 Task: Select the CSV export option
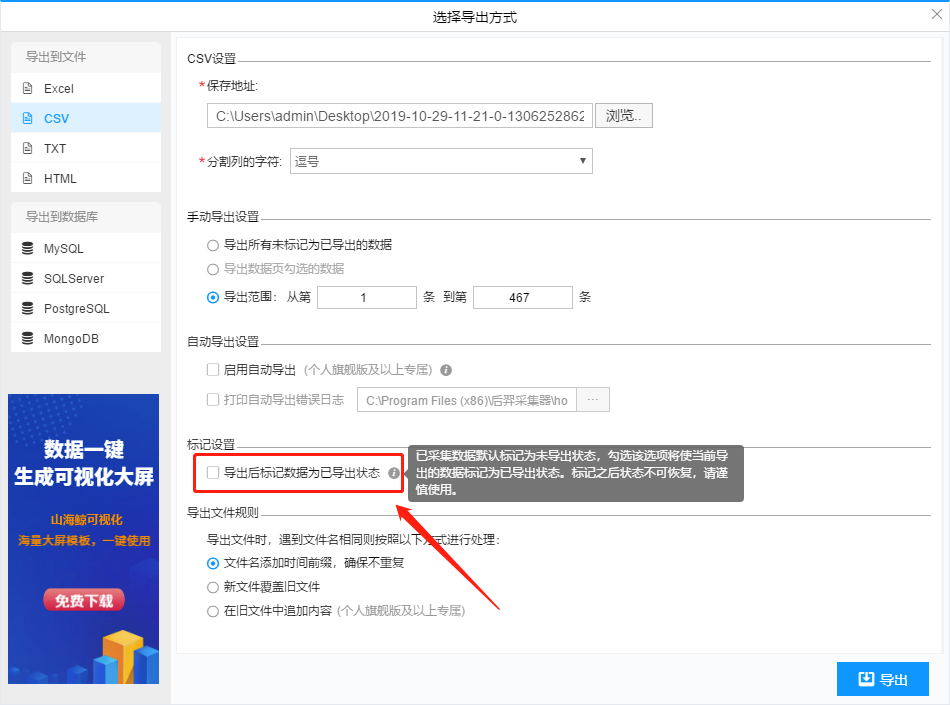coord(86,118)
